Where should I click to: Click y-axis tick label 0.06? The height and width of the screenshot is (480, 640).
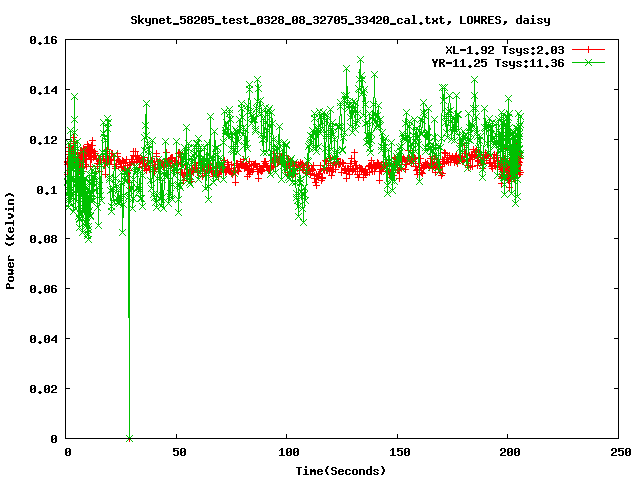(x=43, y=289)
